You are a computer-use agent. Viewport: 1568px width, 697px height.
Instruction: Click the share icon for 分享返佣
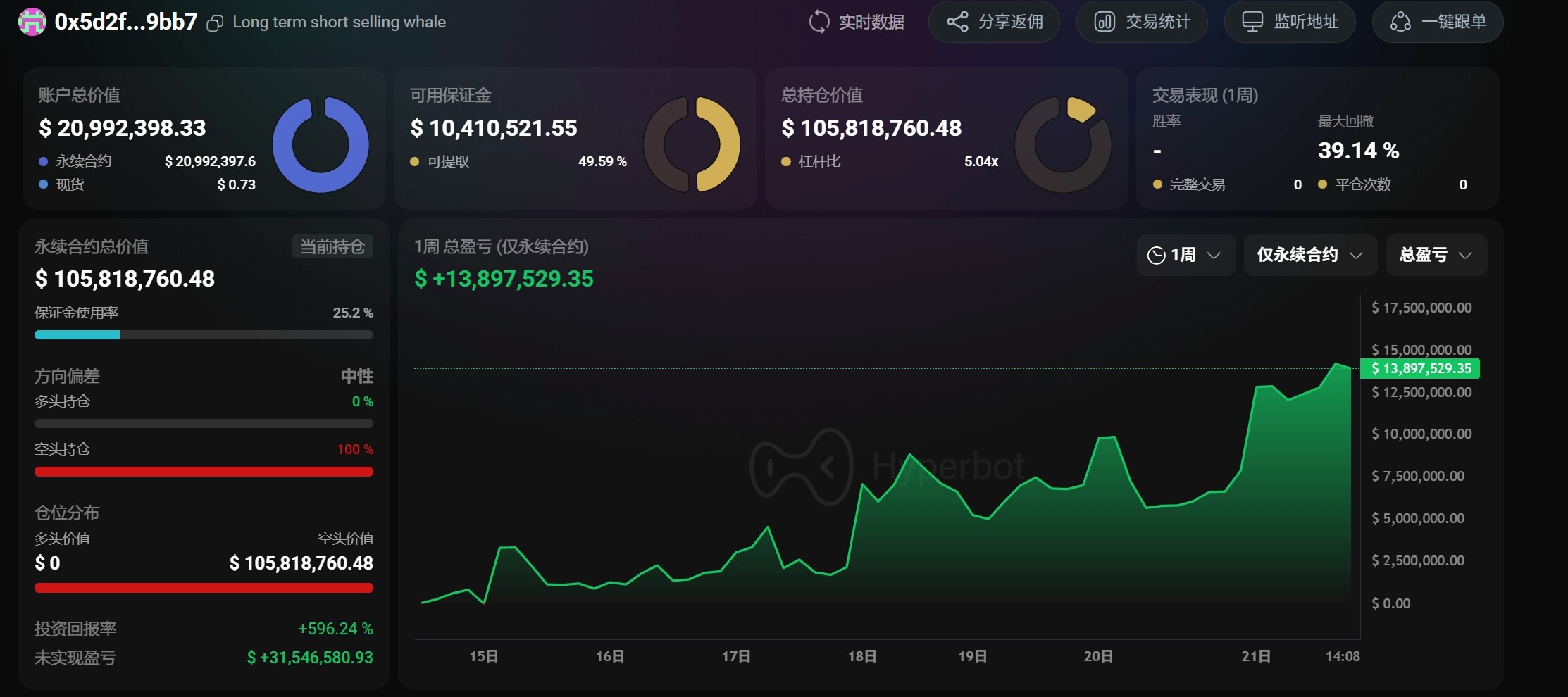[957, 22]
